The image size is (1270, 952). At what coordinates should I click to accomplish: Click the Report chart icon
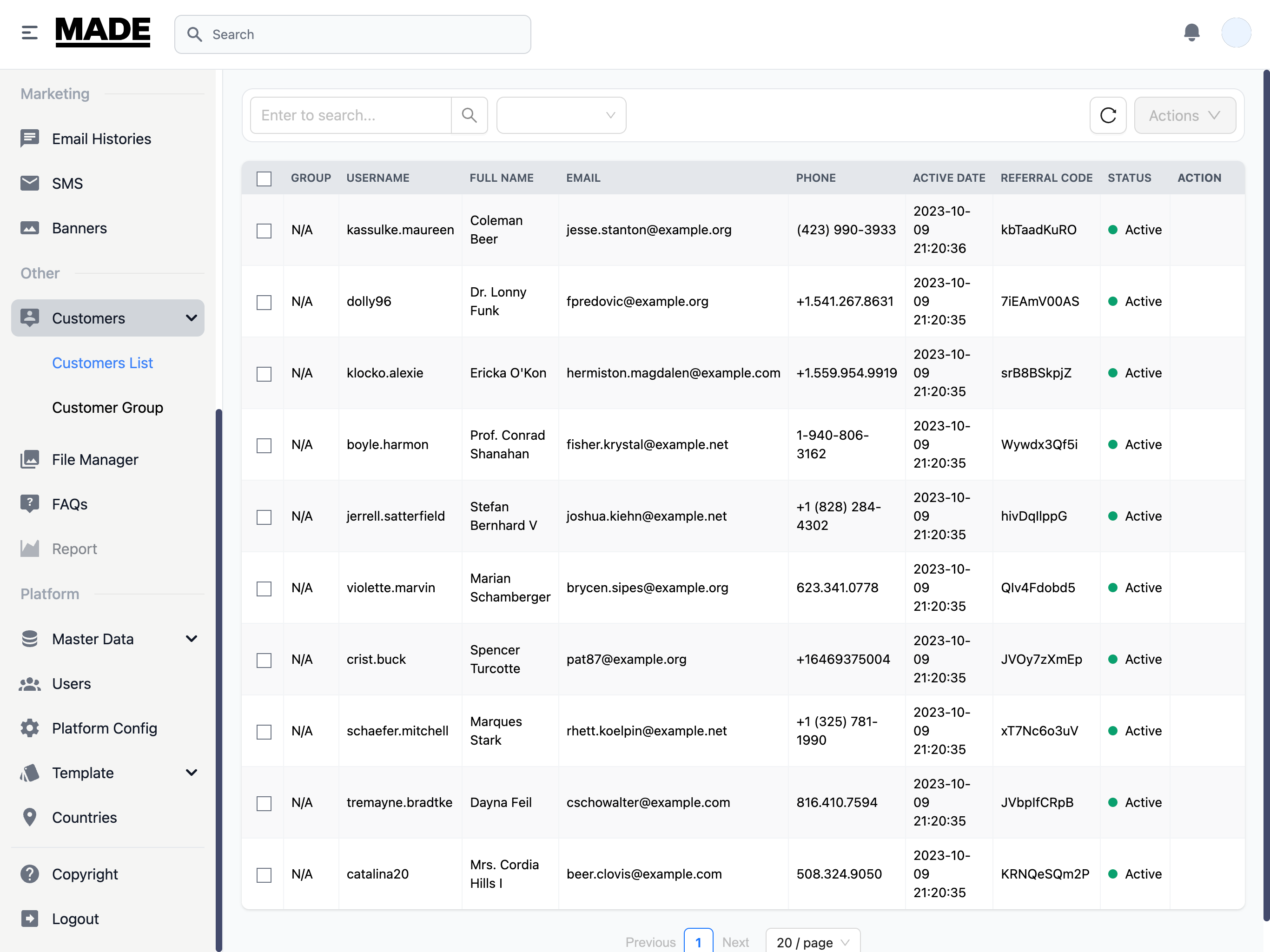29,549
